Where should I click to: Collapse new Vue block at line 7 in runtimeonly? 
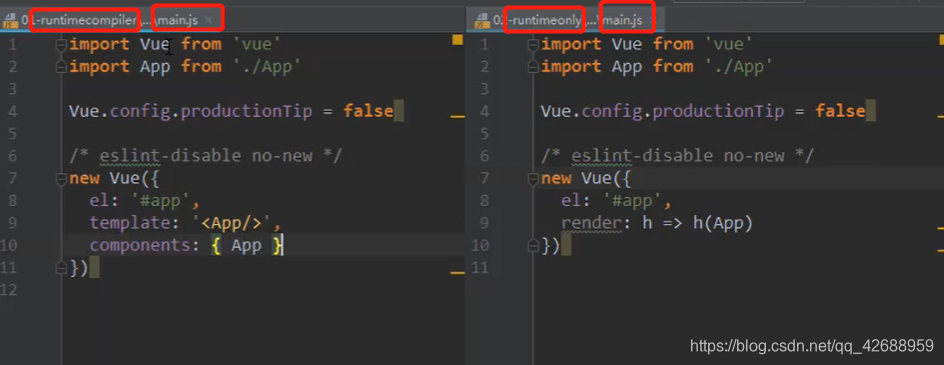coord(532,179)
